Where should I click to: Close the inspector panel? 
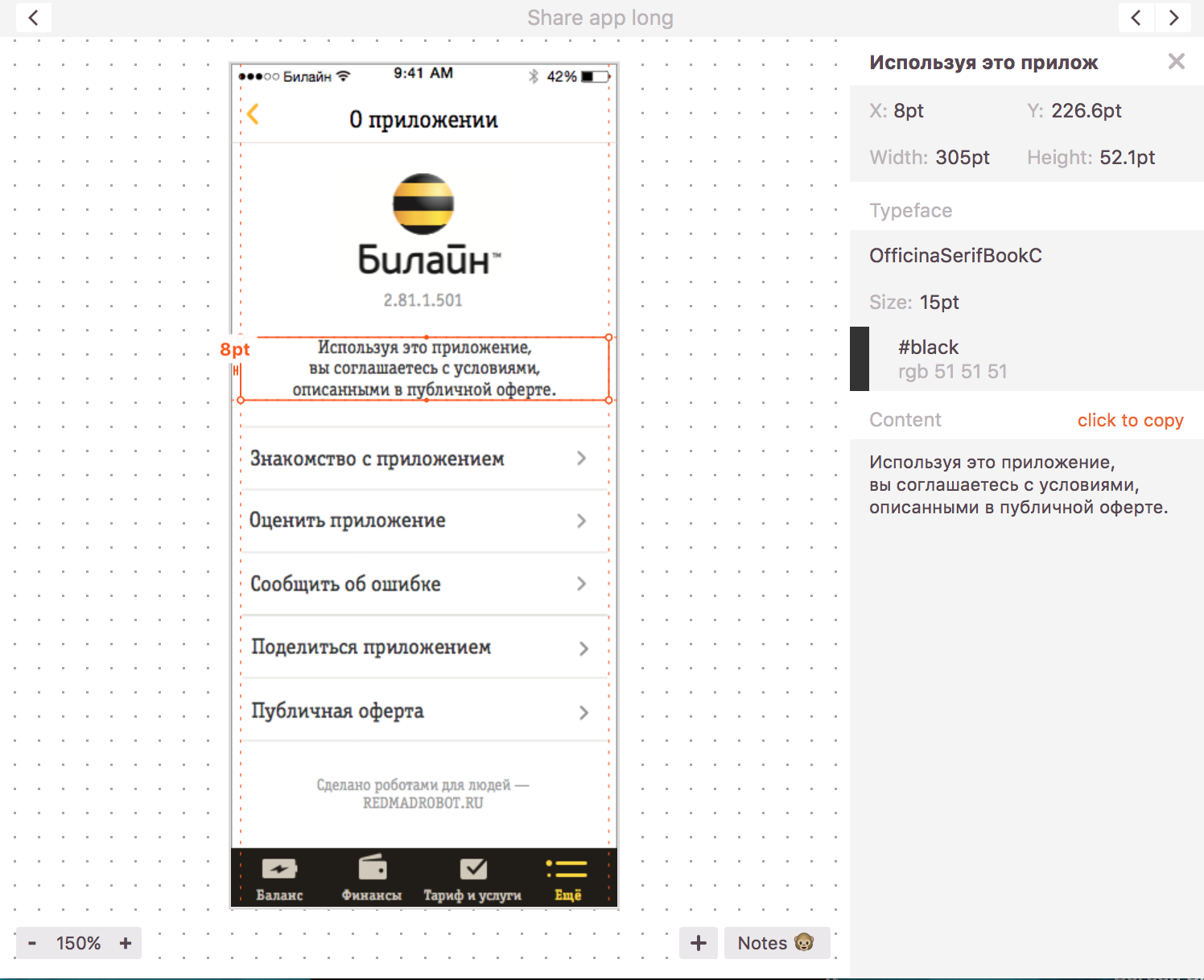[1176, 61]
